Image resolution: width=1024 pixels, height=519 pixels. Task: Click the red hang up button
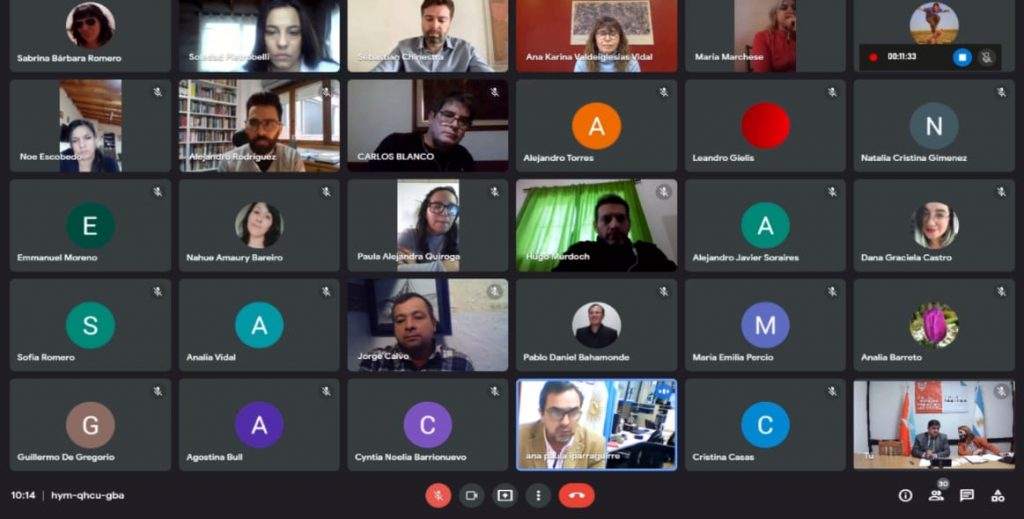(x=577, y=495)
